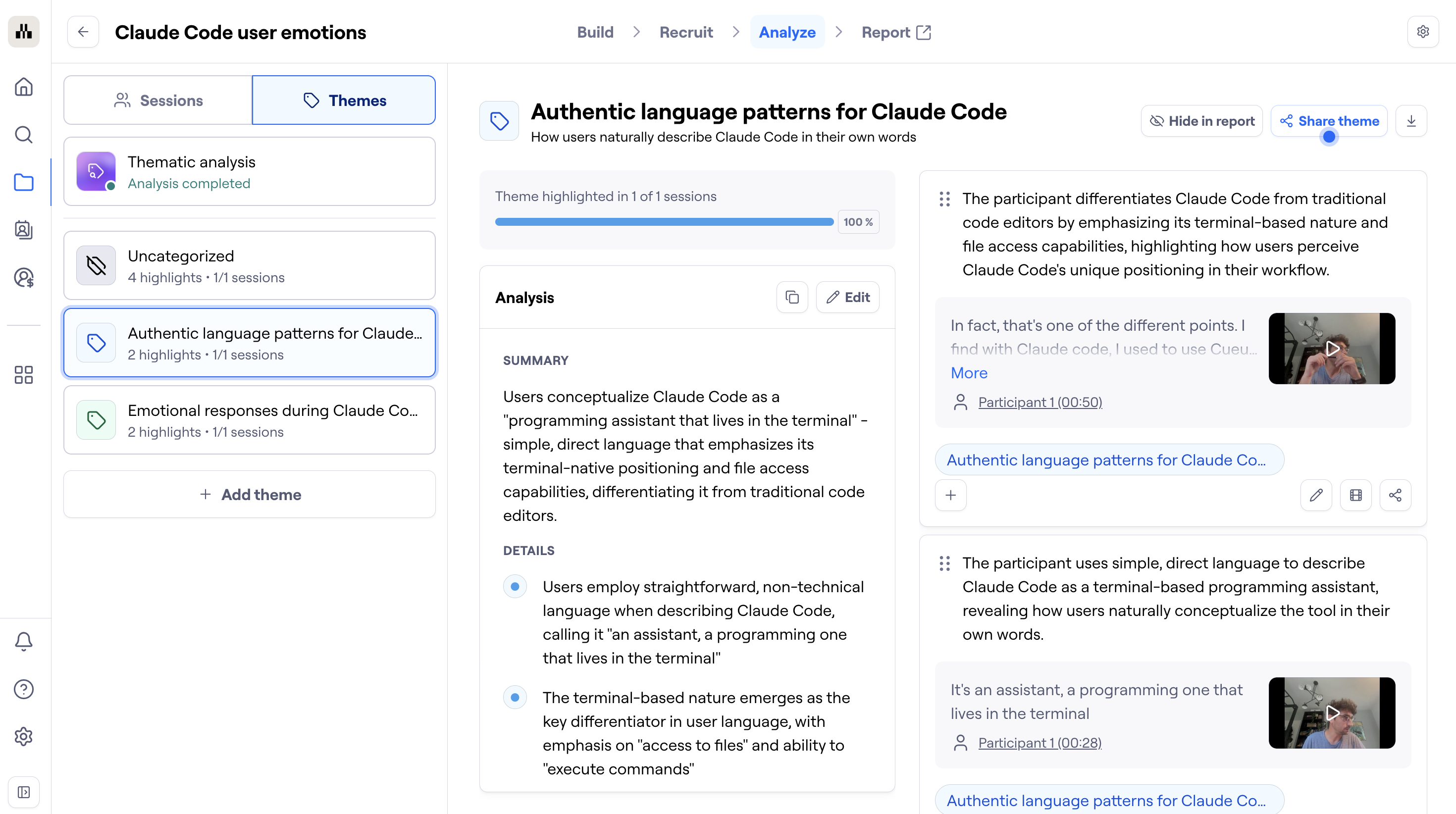This screenshot has width=1456, height=814.
Task: Click the project settings gear top right
Action: coord(1423,32)
